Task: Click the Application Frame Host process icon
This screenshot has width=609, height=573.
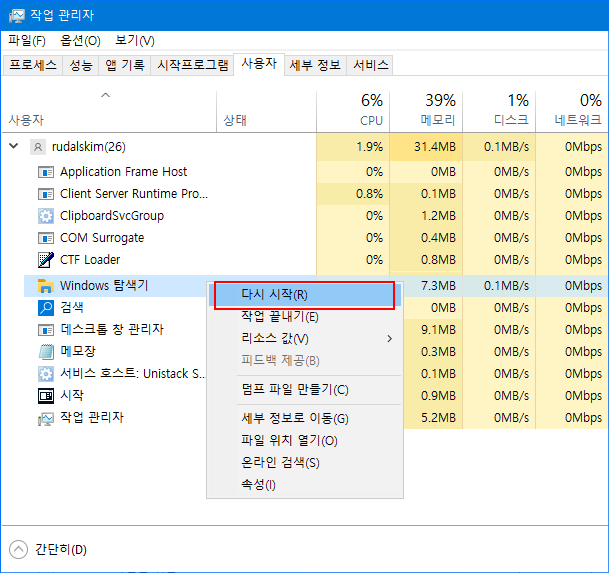Action: coord(46,172)
